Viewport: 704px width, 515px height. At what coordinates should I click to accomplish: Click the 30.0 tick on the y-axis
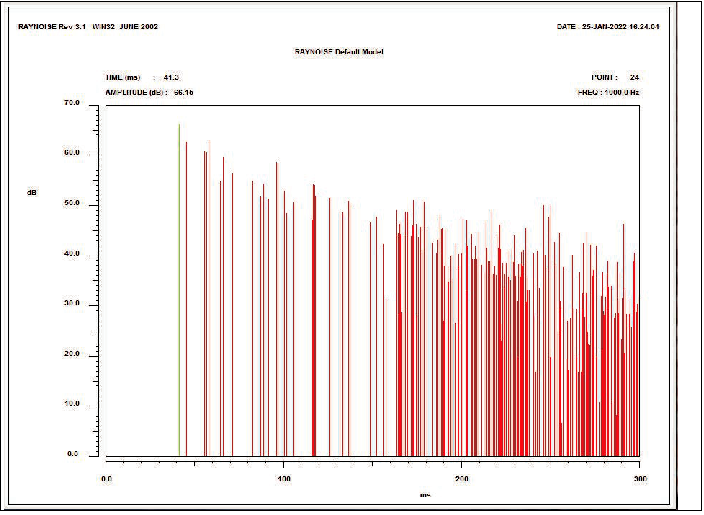pos(70,304)
